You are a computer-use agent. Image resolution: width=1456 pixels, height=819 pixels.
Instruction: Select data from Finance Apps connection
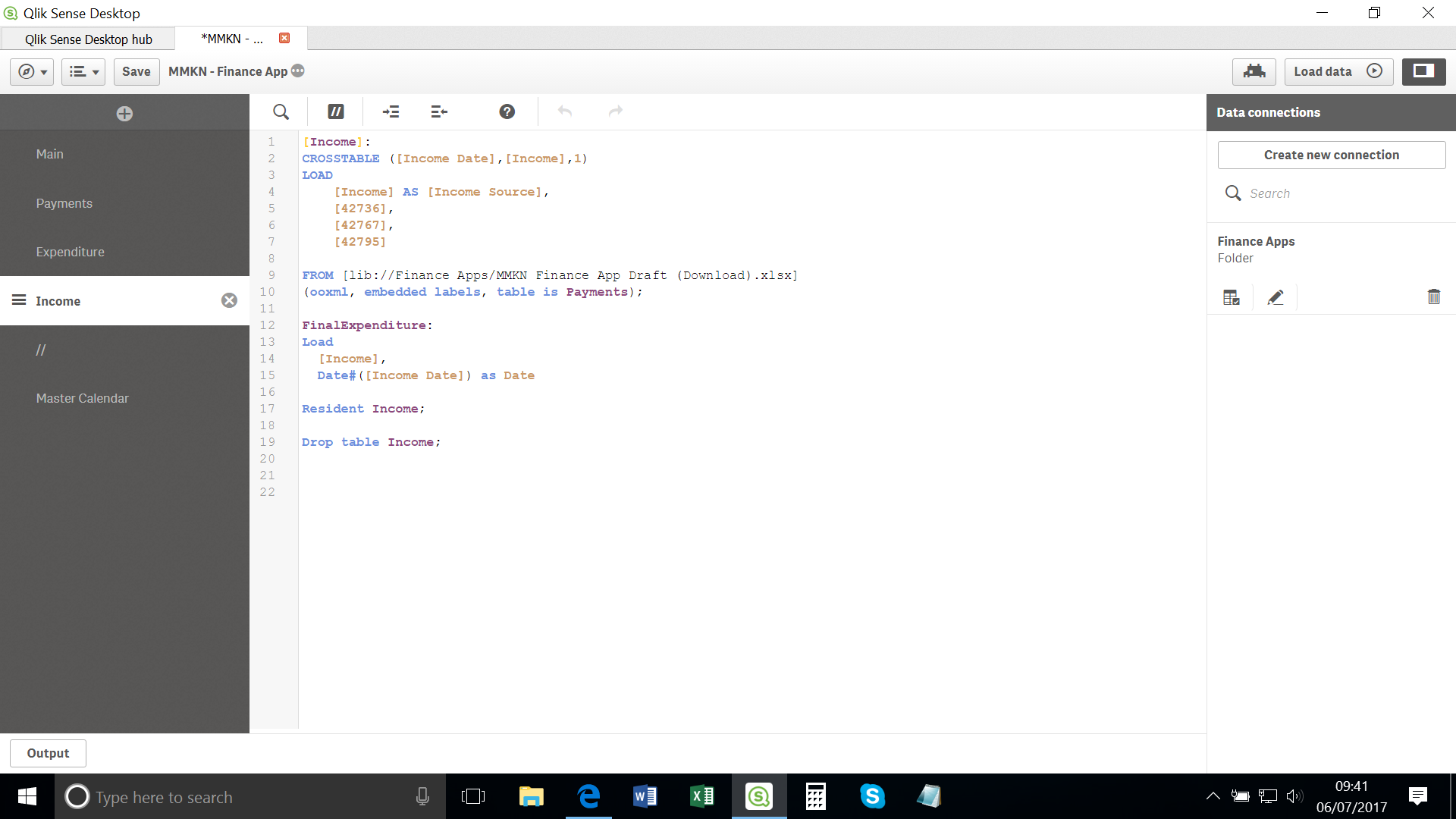tap(1232, 297)
